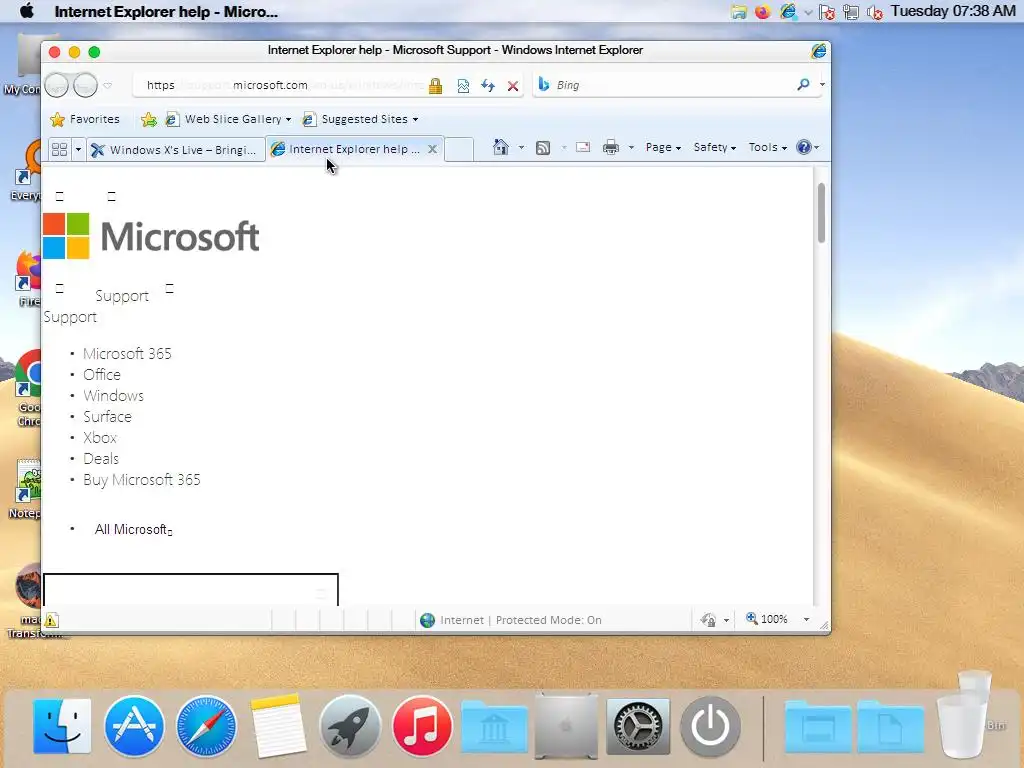This screenshot has height=768, width=1024.
Task: Open the Microsoft 365 link
Action: click(x=127, y=353)
